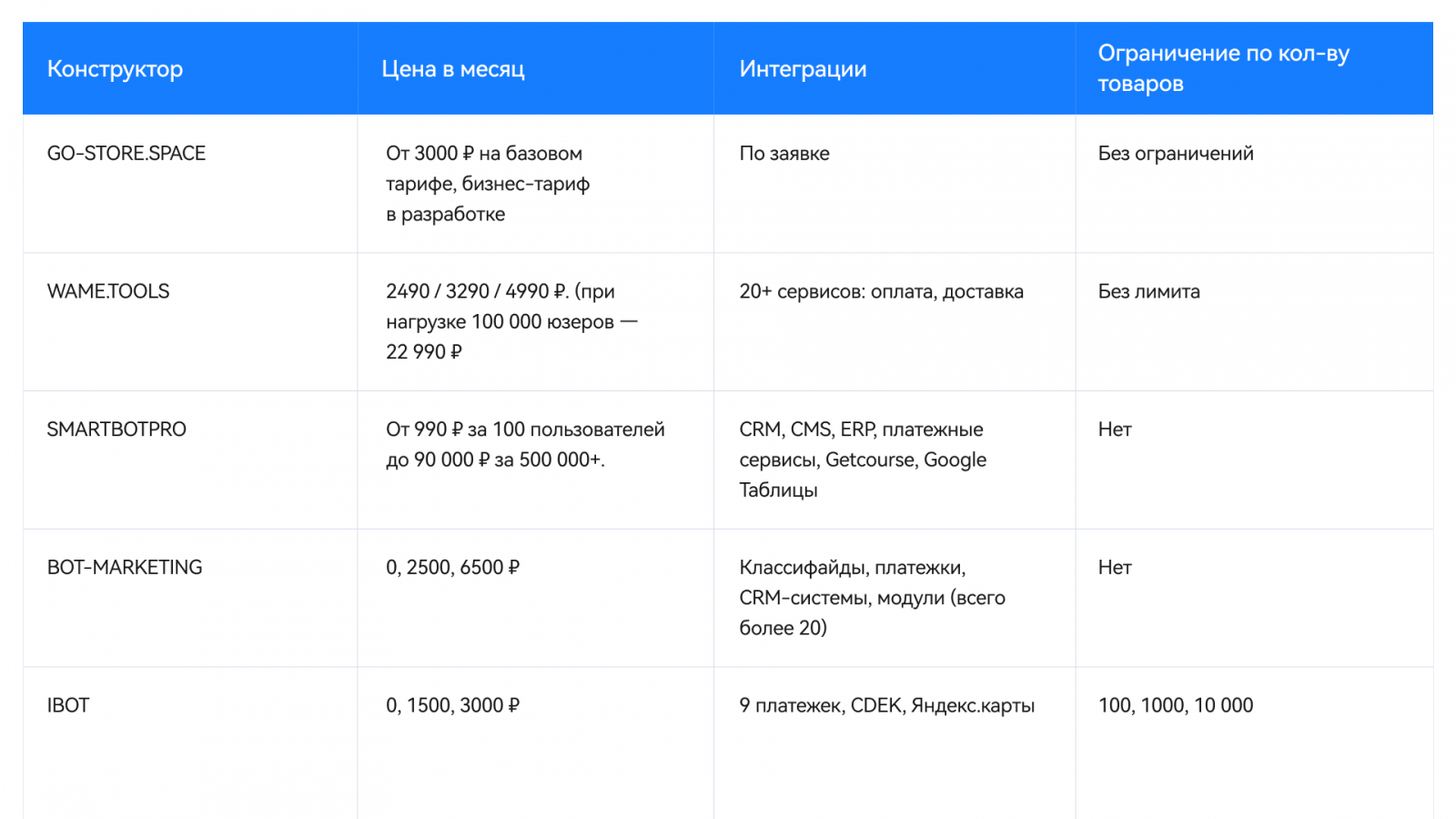Click the 100, 1000, 10 000 limit cell
1456x819 pixels.
[x=1176, y=706]
